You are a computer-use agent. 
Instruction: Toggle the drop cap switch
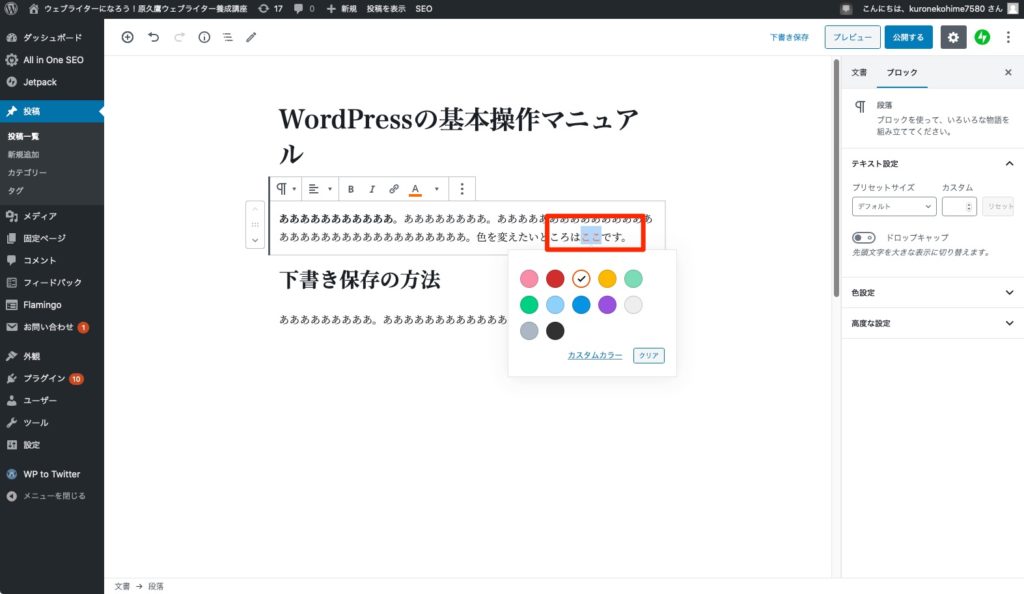coord(863,238)
